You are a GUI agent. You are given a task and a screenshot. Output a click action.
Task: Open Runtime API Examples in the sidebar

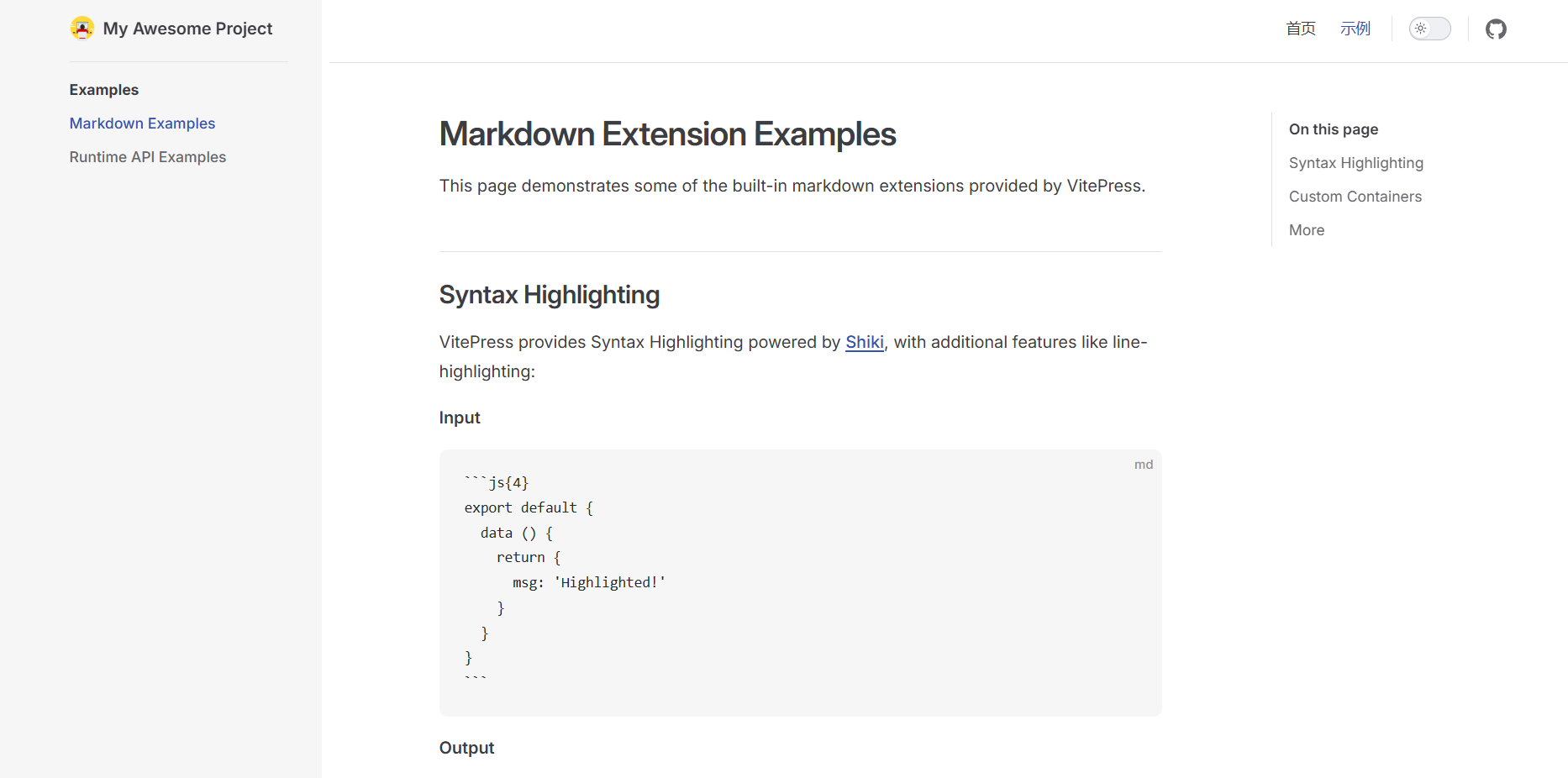148,157
